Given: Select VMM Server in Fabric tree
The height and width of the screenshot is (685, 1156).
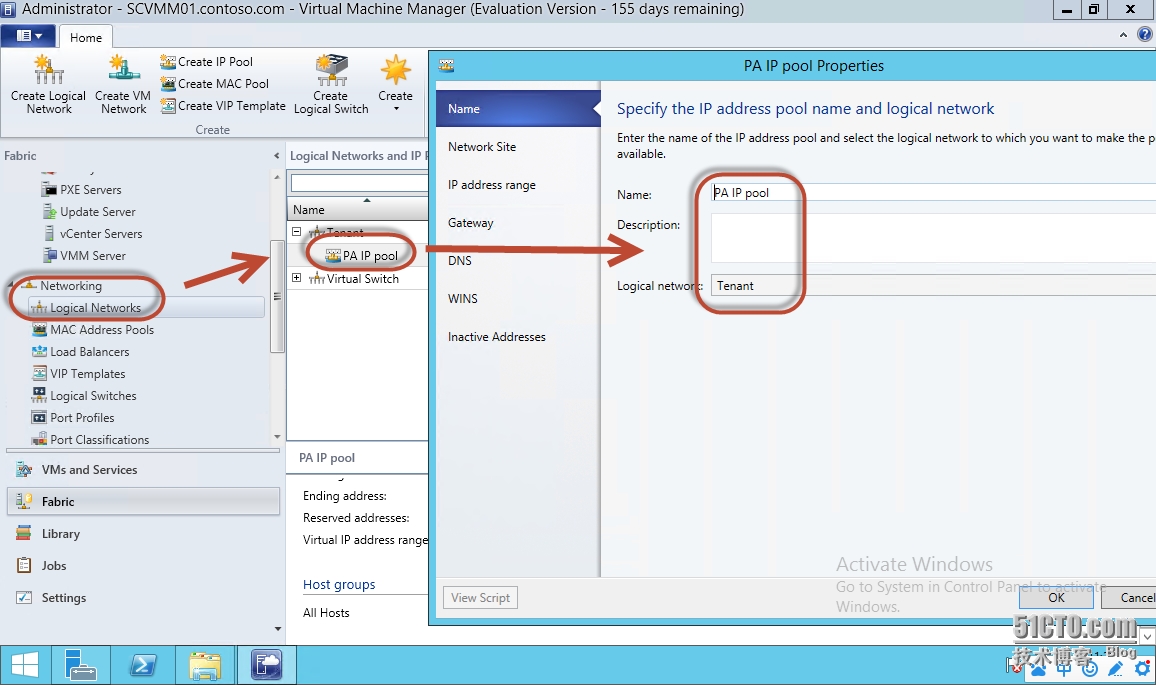Looking at the screenshot, I should click(x=92, y=256).
